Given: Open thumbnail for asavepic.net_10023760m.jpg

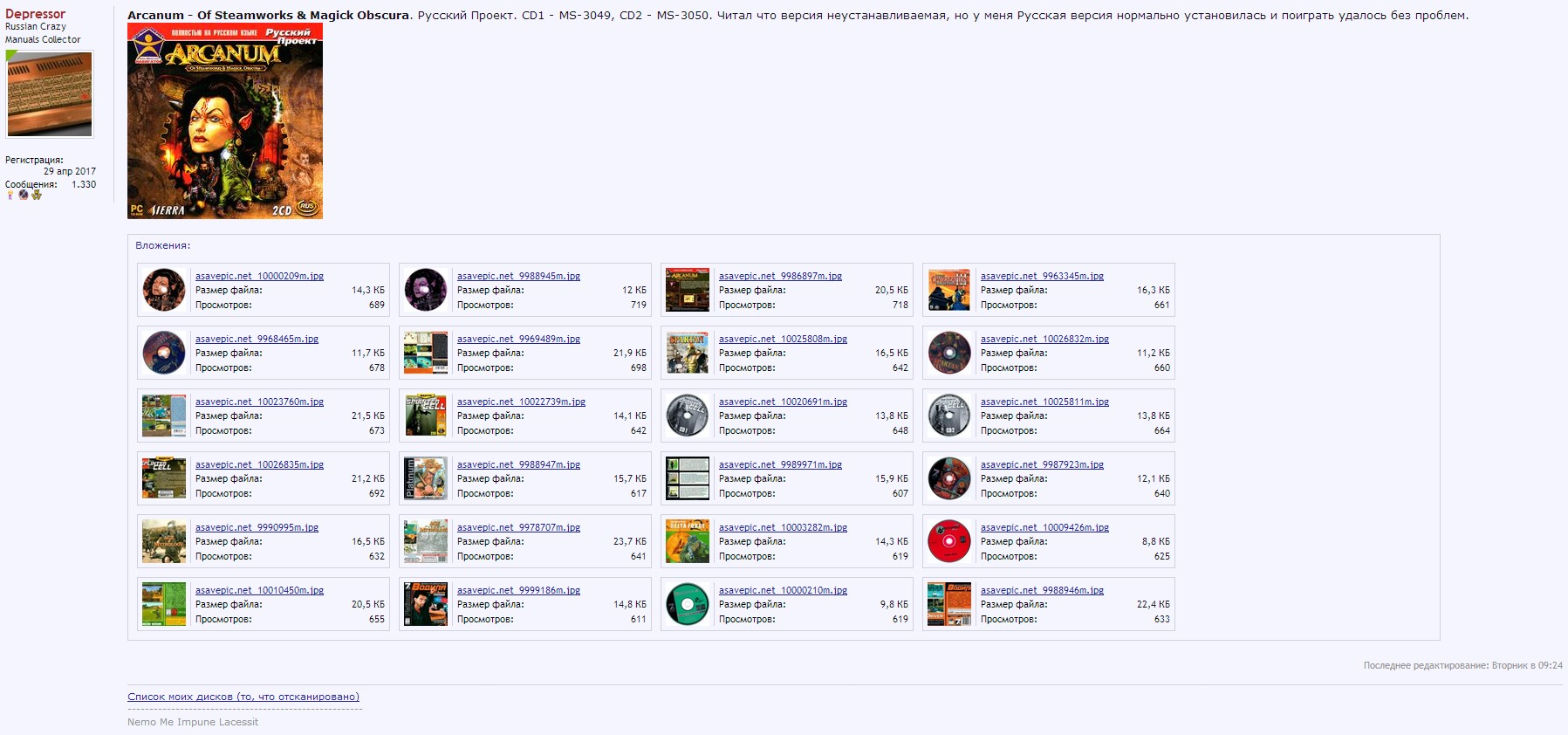Looking at the screenshot, I should pyautogui.click(x=164, y=416).
